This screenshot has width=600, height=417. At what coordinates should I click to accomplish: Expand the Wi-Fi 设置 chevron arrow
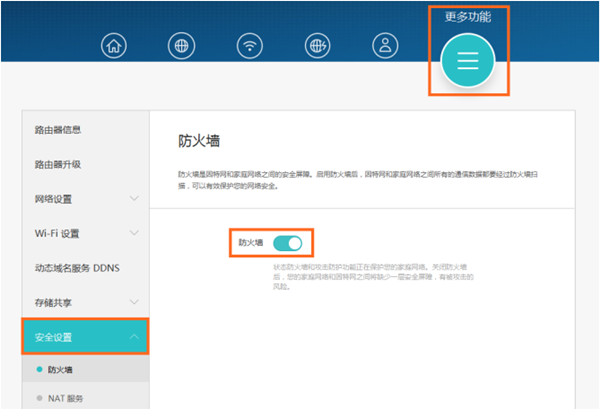coord(135,233)
